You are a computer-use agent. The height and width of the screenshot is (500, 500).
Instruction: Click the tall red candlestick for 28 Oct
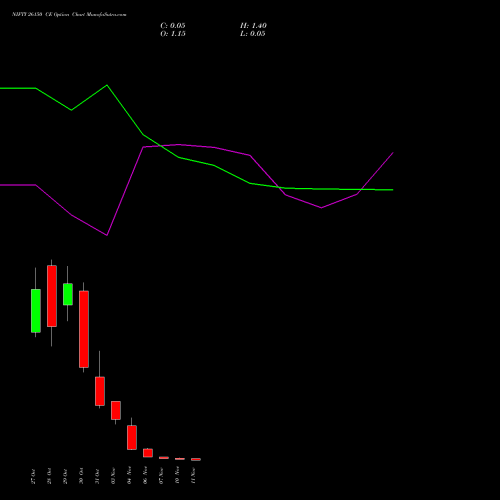point(52,296)
